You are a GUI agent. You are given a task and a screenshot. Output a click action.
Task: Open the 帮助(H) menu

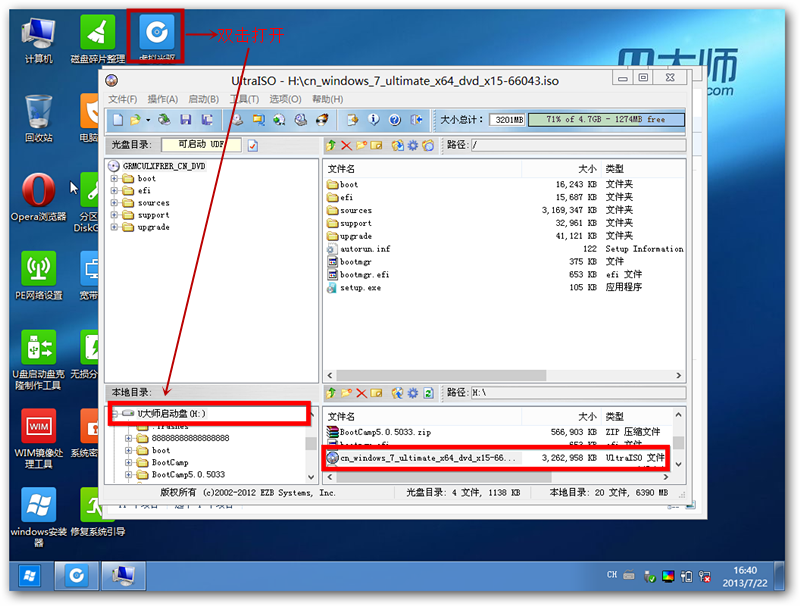coord(328,99)
